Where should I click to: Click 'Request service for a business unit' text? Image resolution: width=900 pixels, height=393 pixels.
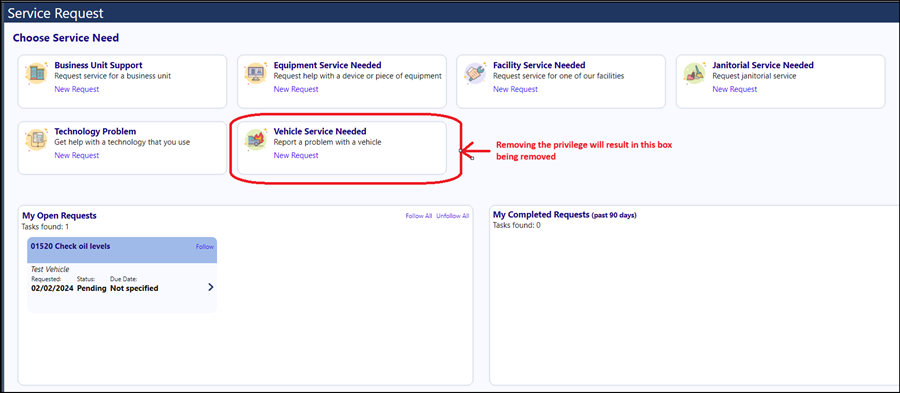112,76
